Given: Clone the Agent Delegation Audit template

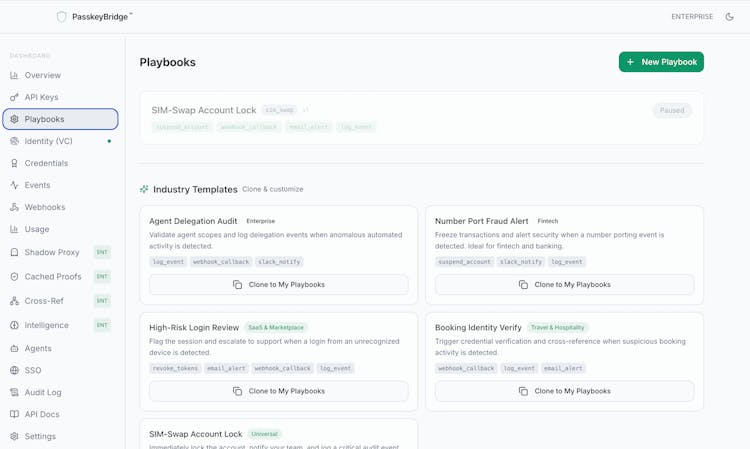Looking at the screenshot, I should click(x=278, y=285).
